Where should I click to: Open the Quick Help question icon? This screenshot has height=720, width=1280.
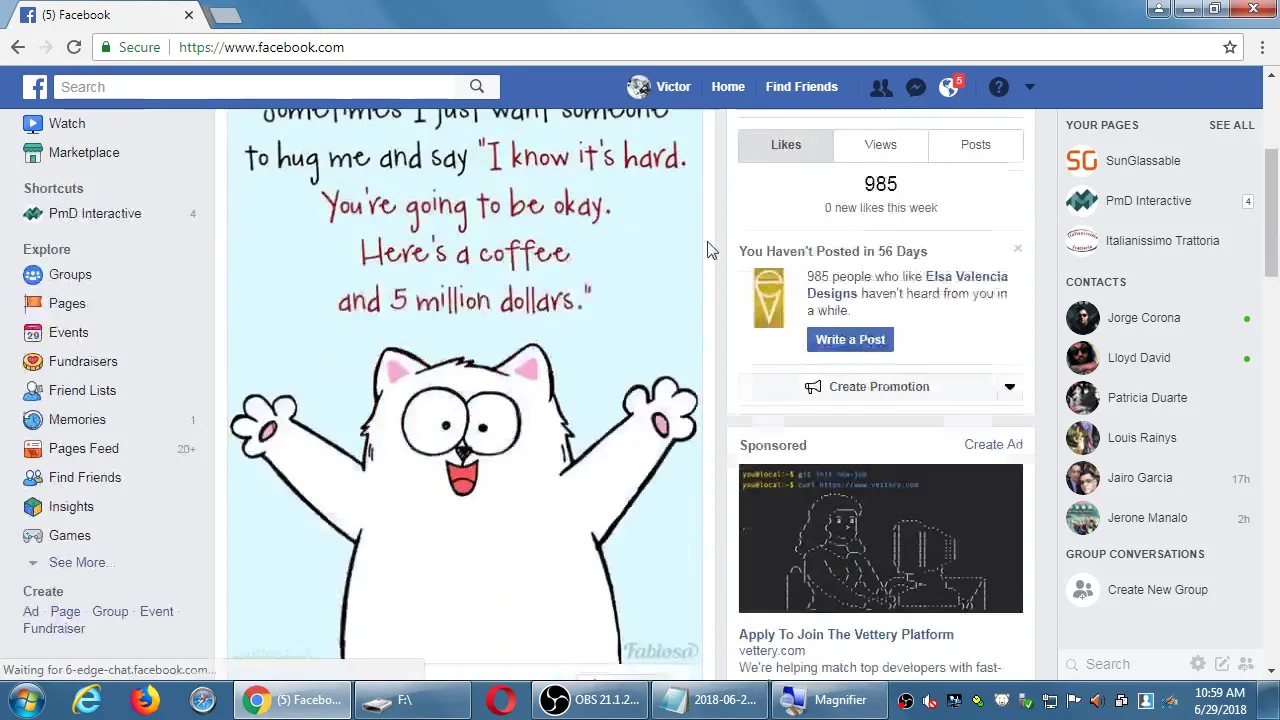pos(998,87)
